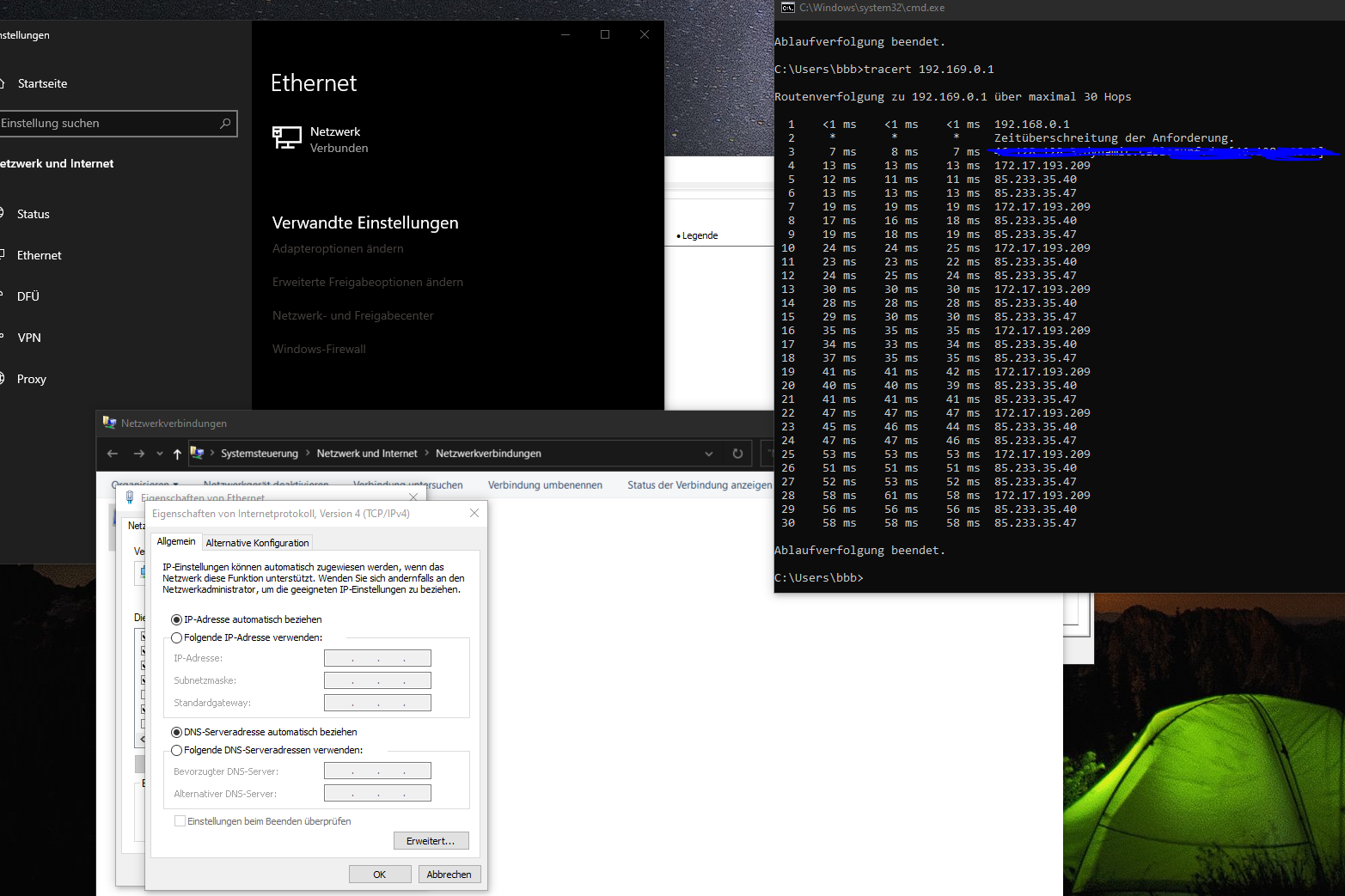The width and height of the screenshot is (1345, 896).
Task: Close the Eigenschaften von Ethernet dialog
Action: (x=413, y=497)
